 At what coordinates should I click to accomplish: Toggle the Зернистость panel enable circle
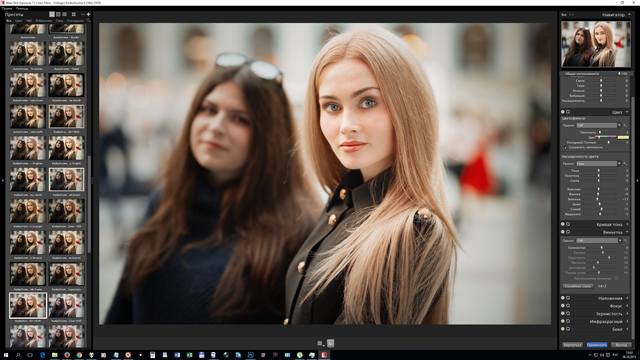(x=563, y=313)
